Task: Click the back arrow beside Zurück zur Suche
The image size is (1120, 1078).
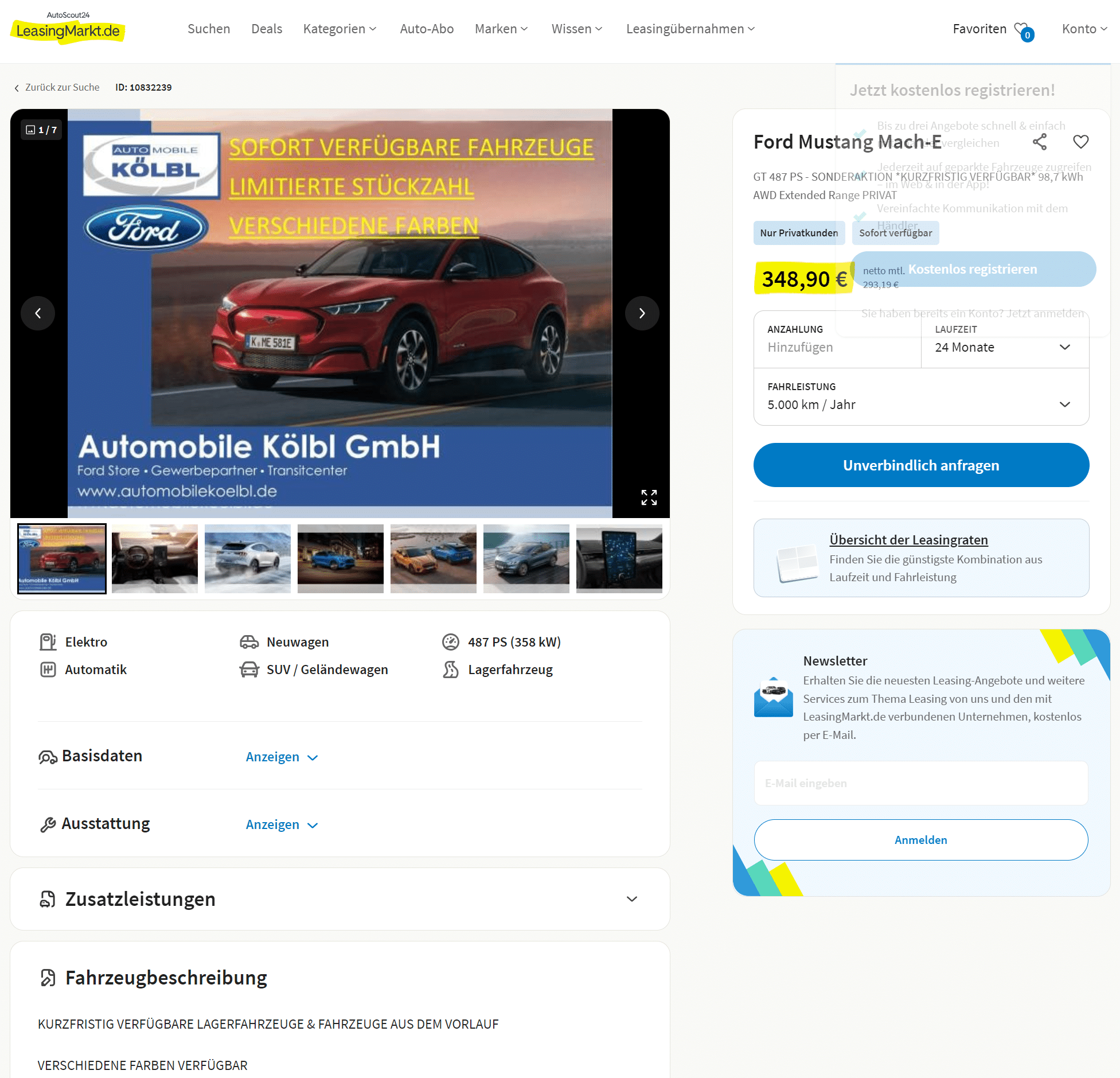Action: coord(17,88)
